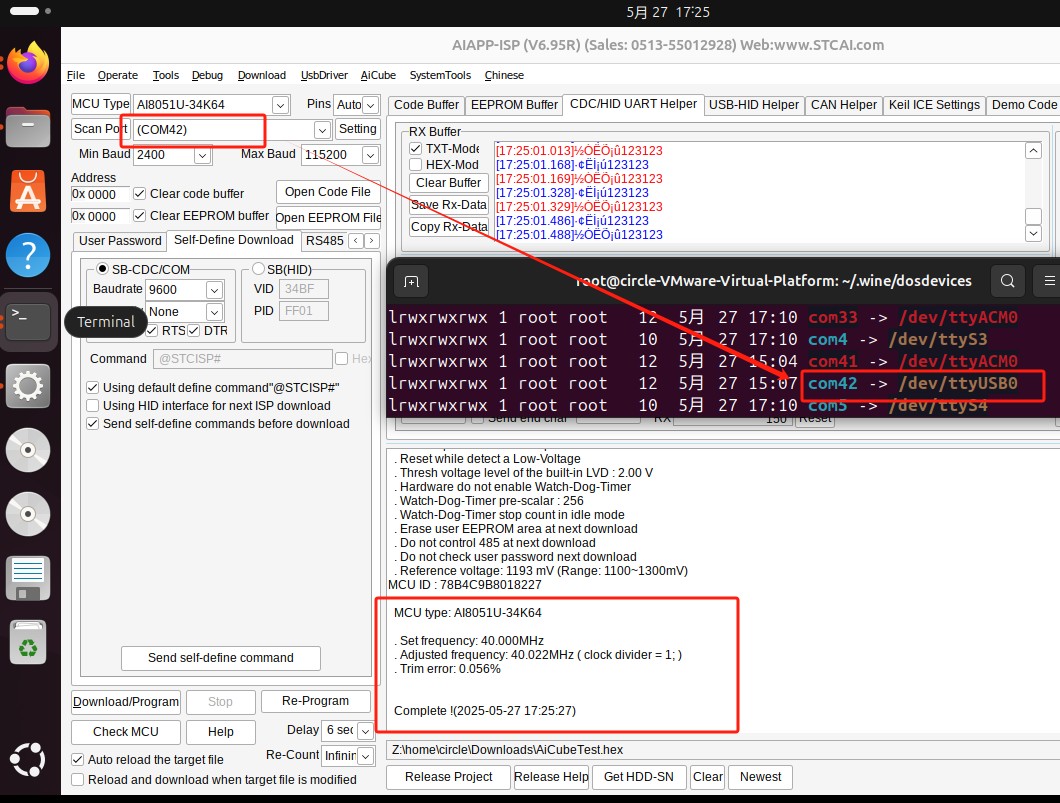Click the RX Buffer scroll up arrow

(x=1033, y=151)
